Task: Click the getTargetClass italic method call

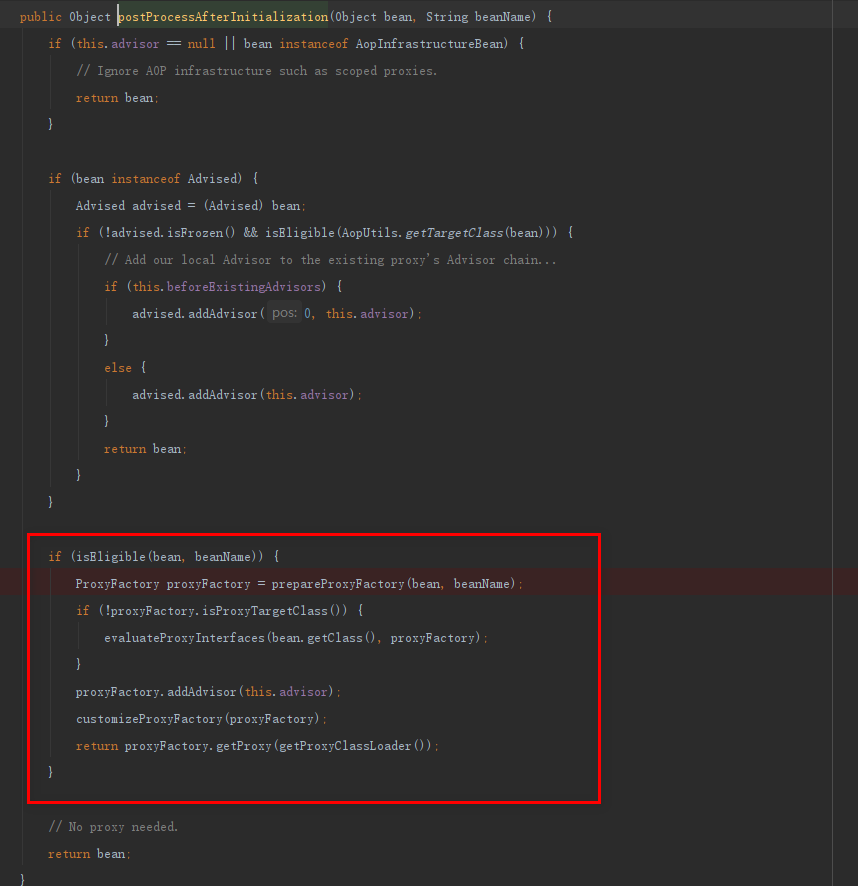Action: [x=454, y=233]
